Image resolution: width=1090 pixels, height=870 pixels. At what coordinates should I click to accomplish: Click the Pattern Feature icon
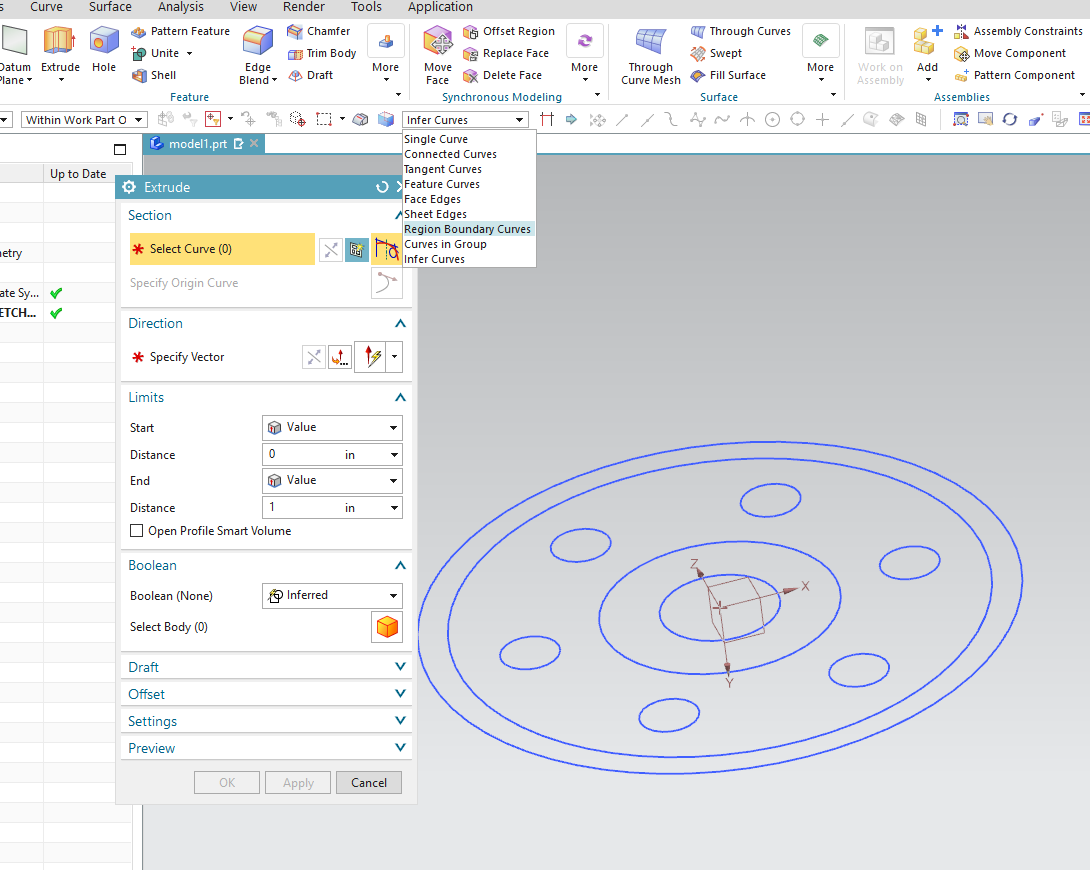coord(139,31)
